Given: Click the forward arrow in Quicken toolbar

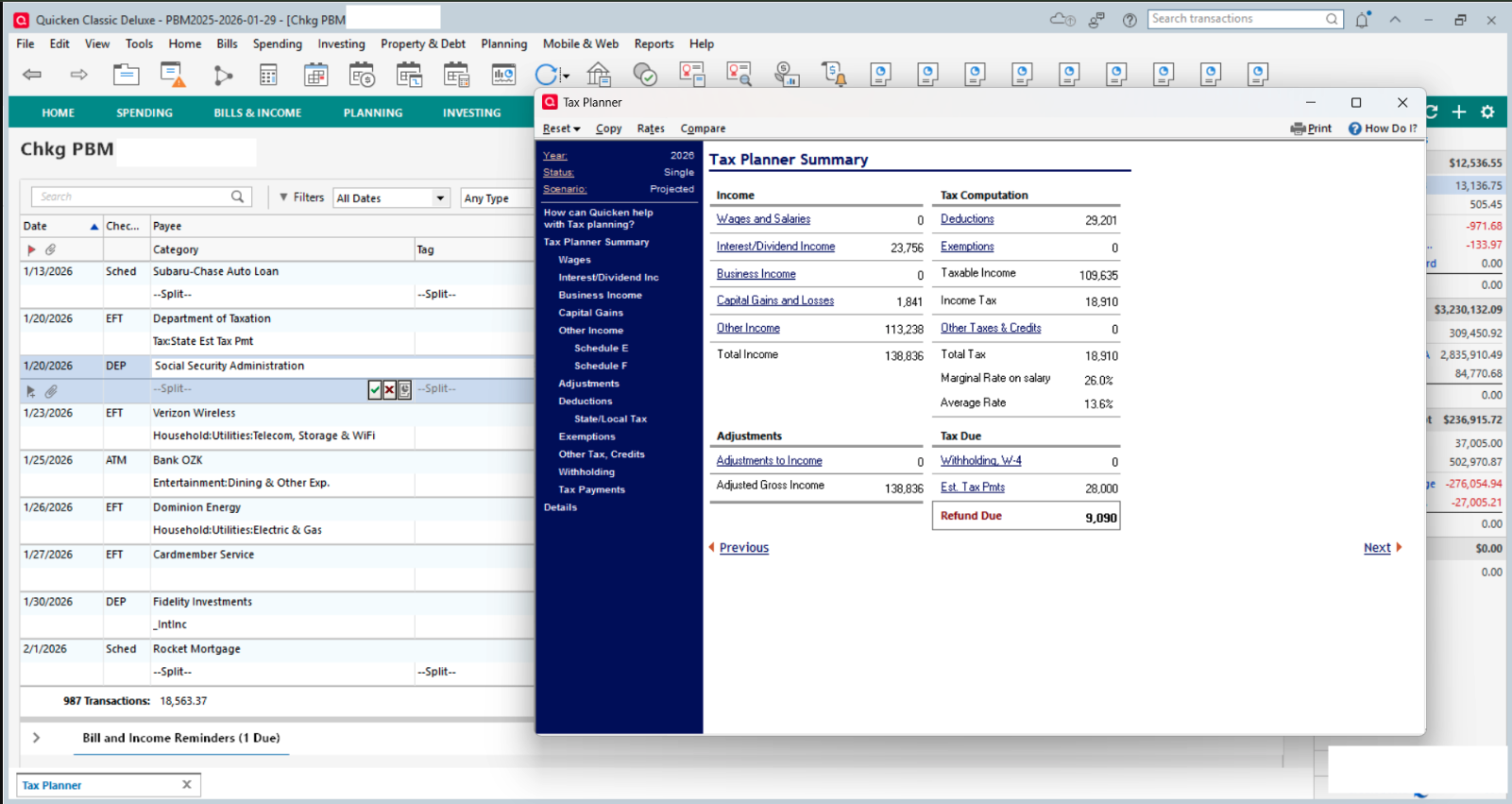Looking at the screenshot, I should 79,75.
